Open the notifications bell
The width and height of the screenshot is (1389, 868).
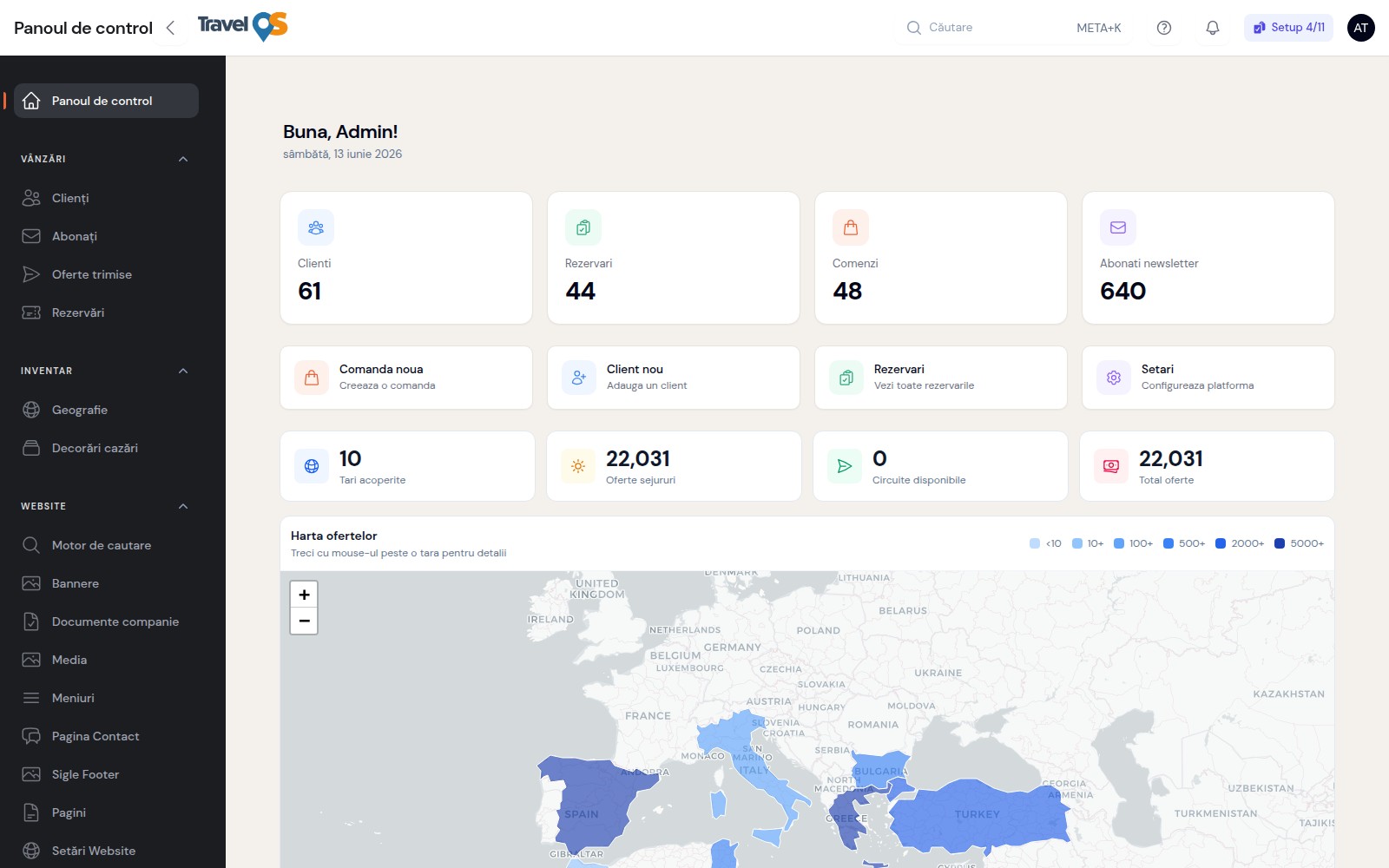pos(1213,28)
